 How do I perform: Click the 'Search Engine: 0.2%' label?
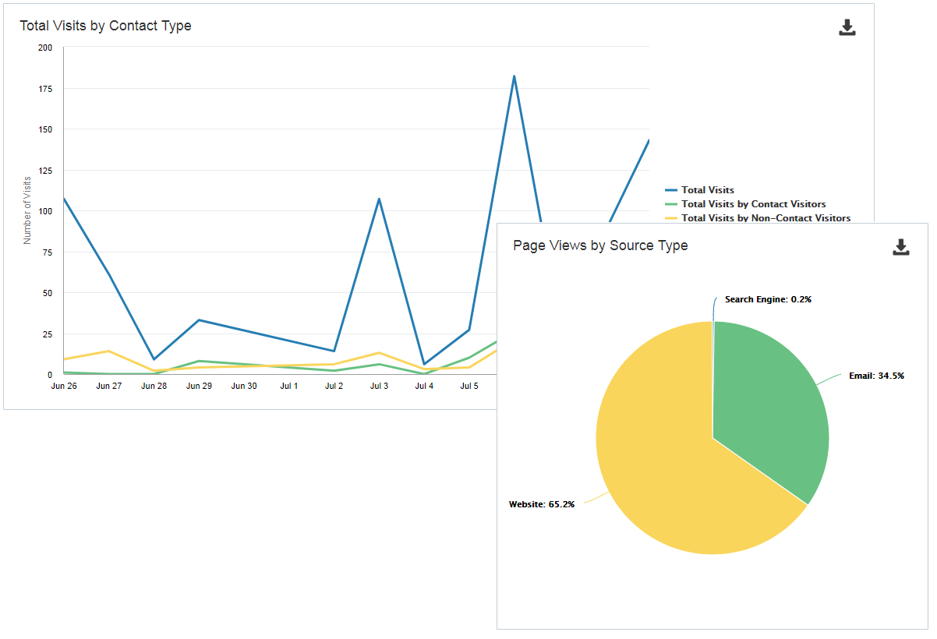click(x=768, y=299)
